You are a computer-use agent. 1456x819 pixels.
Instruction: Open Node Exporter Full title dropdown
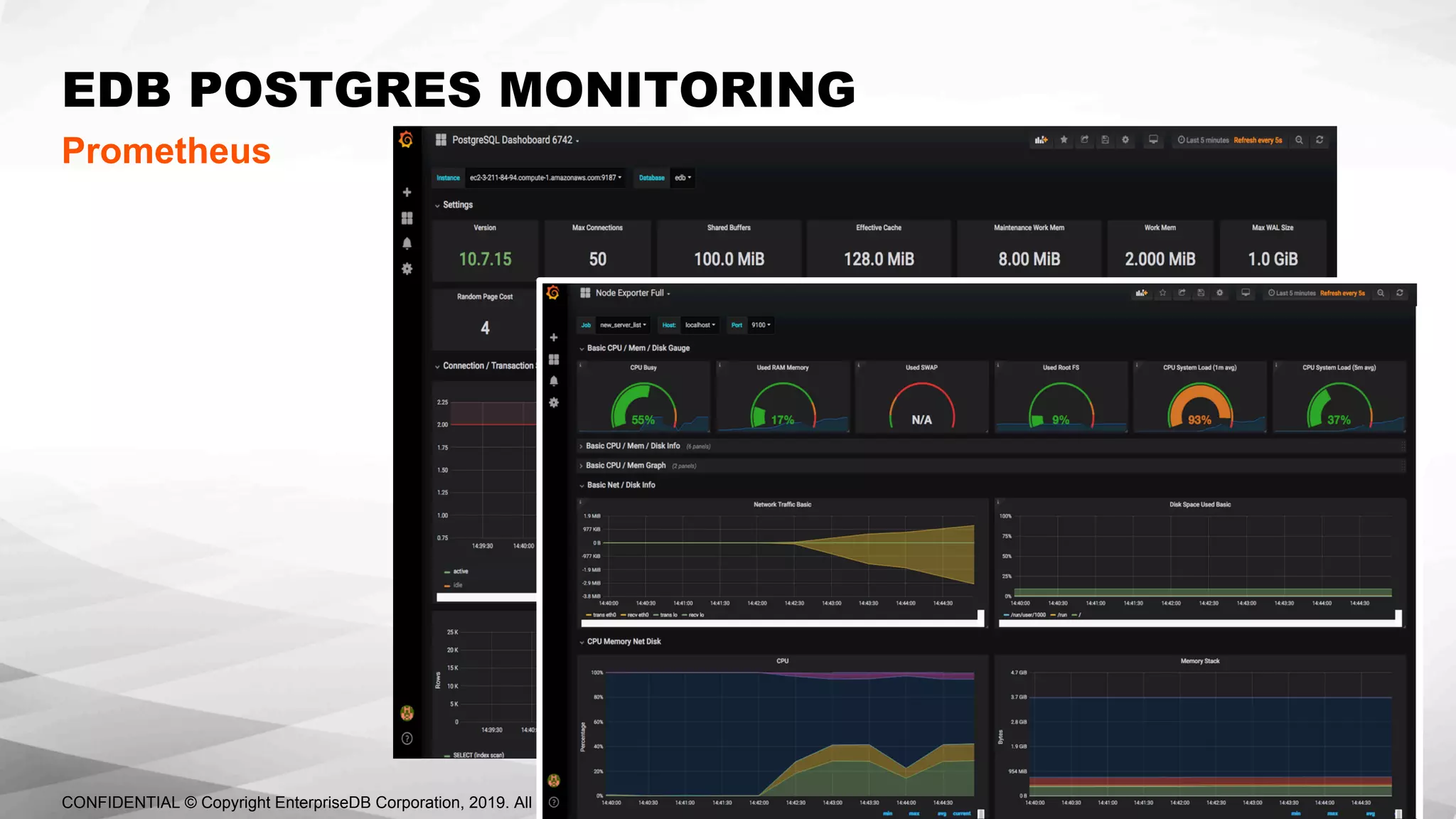point(633,293)
